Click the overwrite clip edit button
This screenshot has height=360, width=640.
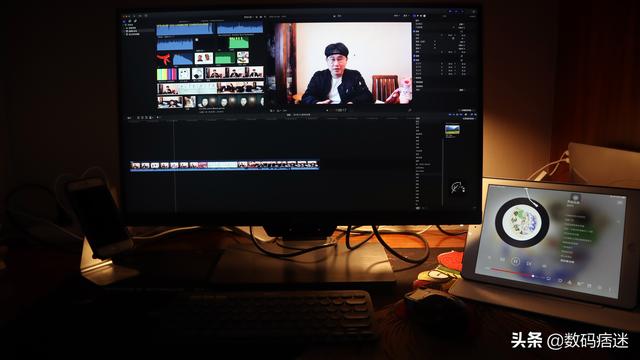coord(150,118)
